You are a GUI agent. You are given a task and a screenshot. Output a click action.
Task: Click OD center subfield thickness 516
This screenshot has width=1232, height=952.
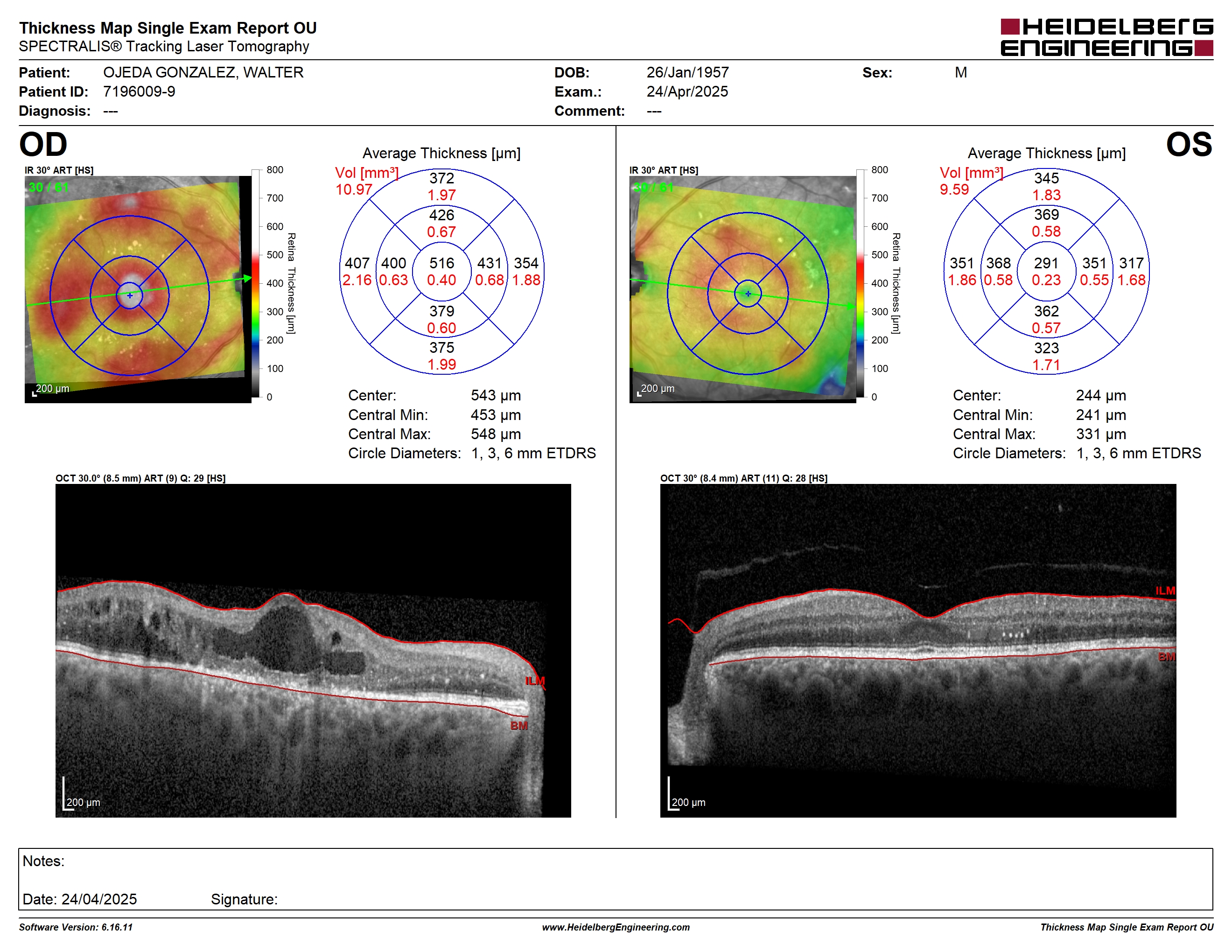441,263
